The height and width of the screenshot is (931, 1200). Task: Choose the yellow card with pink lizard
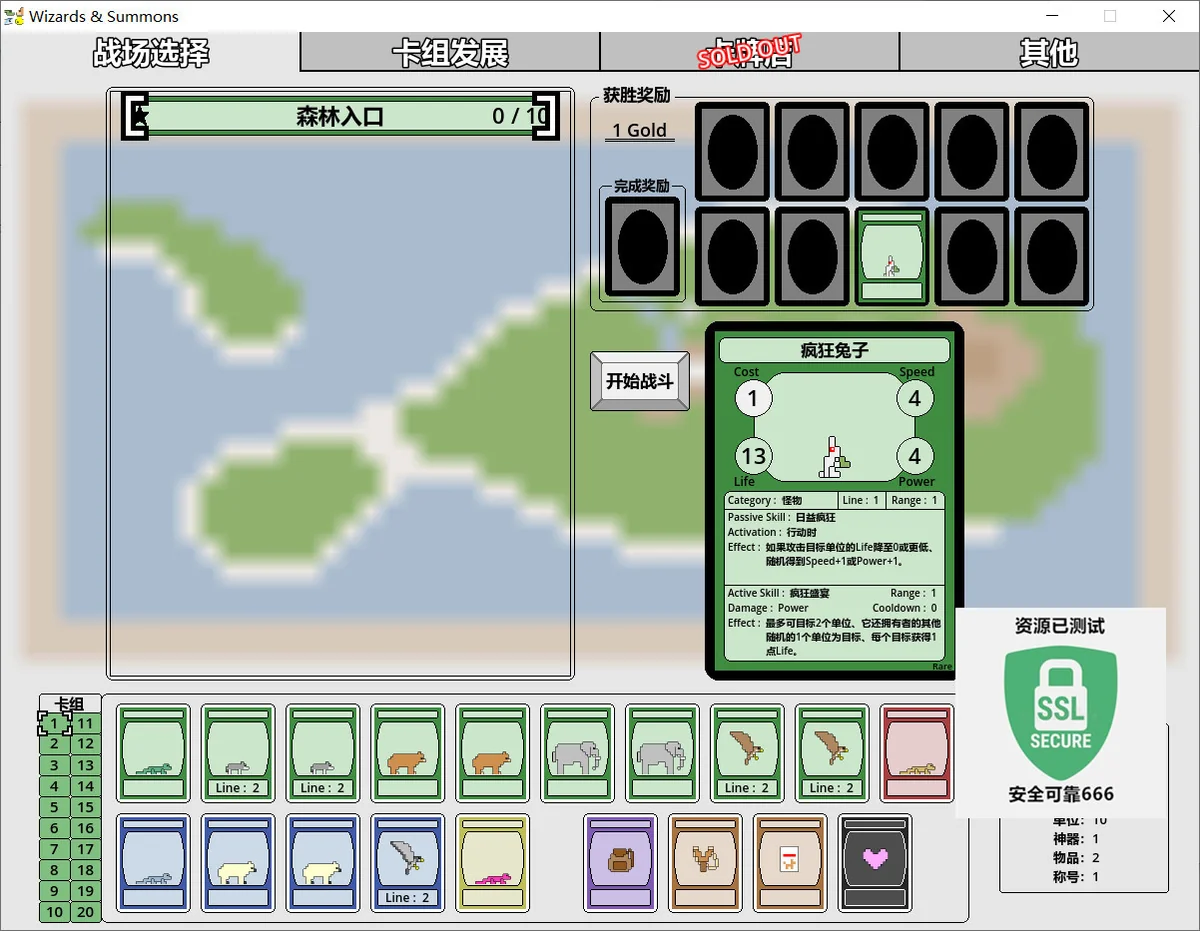(492, 862)
